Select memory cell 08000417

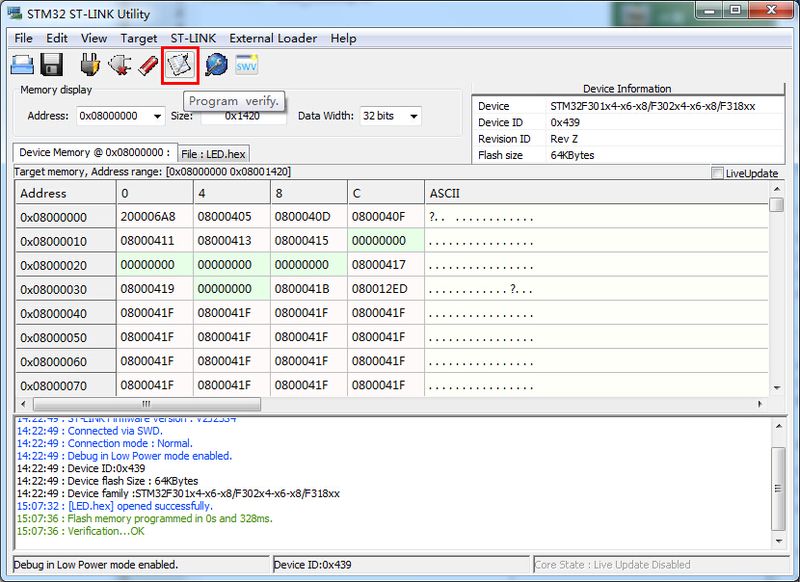click(386, 265)
